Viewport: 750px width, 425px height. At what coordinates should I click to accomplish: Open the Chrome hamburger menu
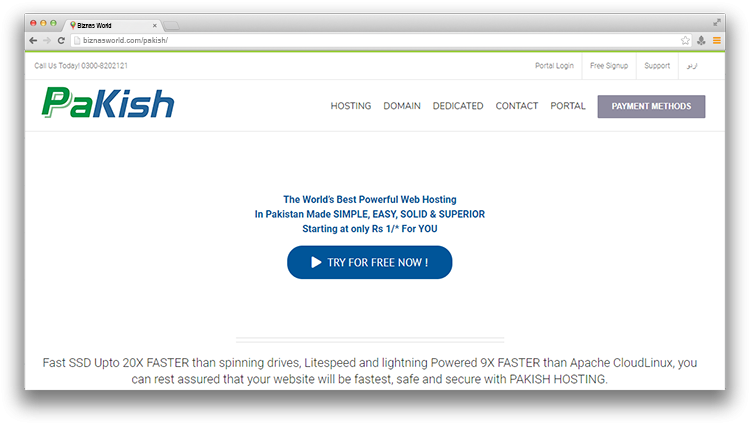[716, 40]
